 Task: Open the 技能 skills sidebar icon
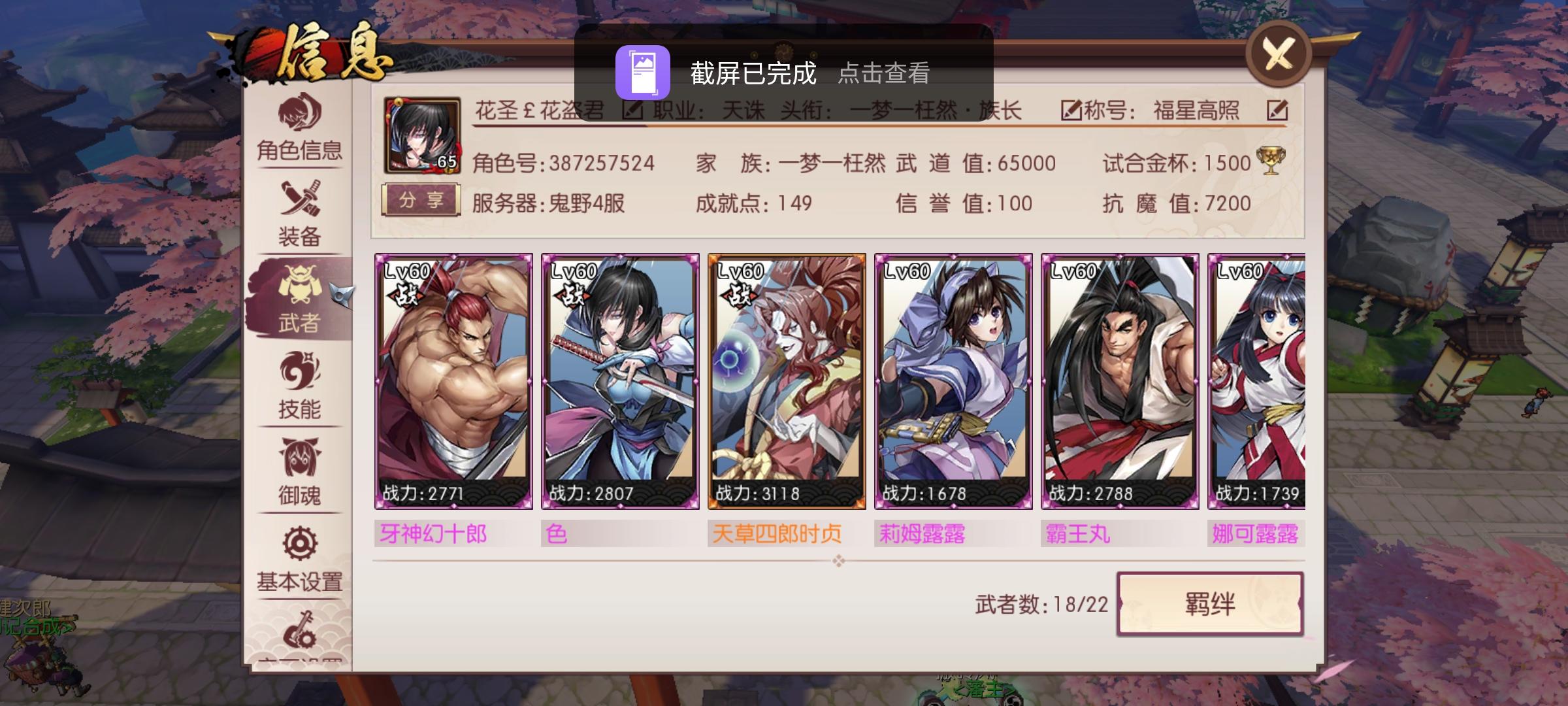pos(299,386)
